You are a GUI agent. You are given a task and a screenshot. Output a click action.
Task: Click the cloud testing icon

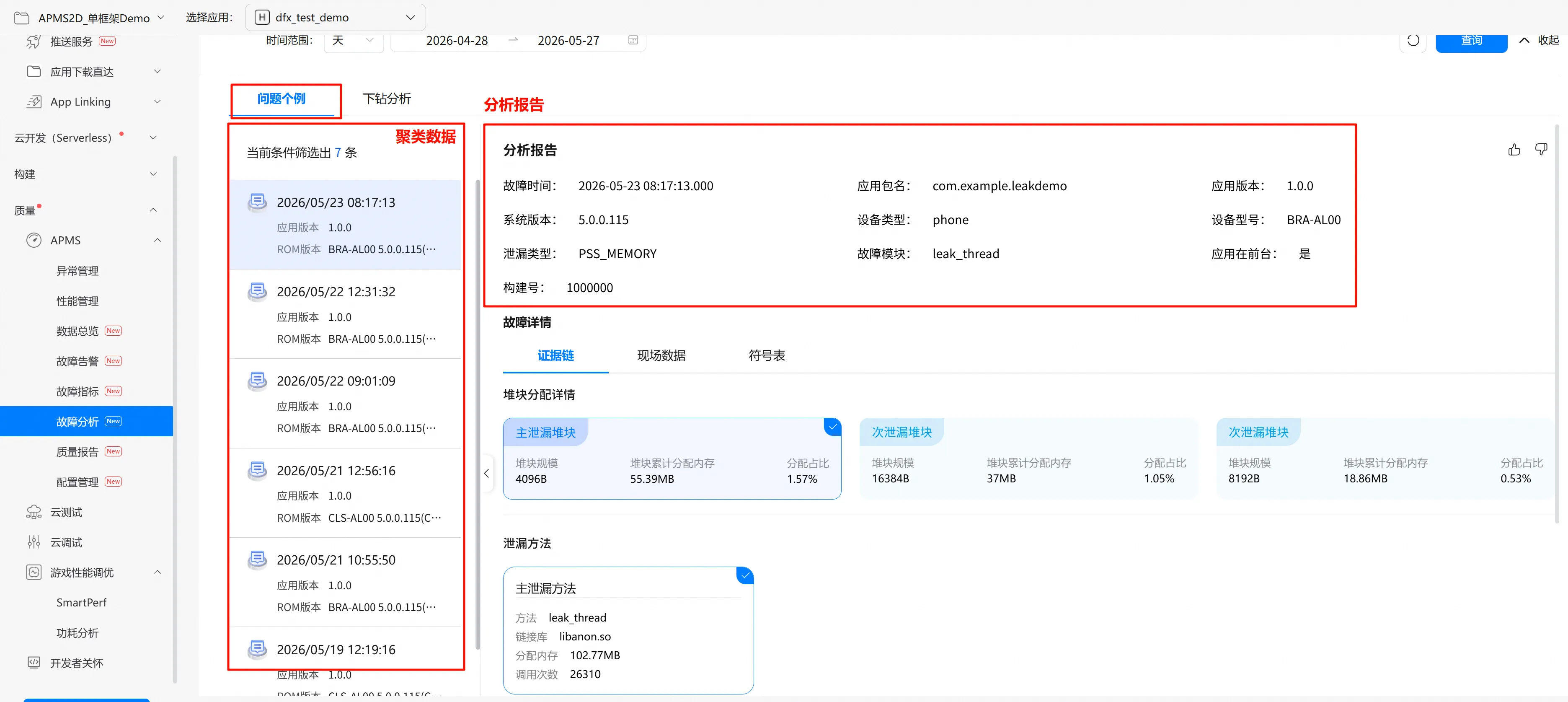click(34, 512)
